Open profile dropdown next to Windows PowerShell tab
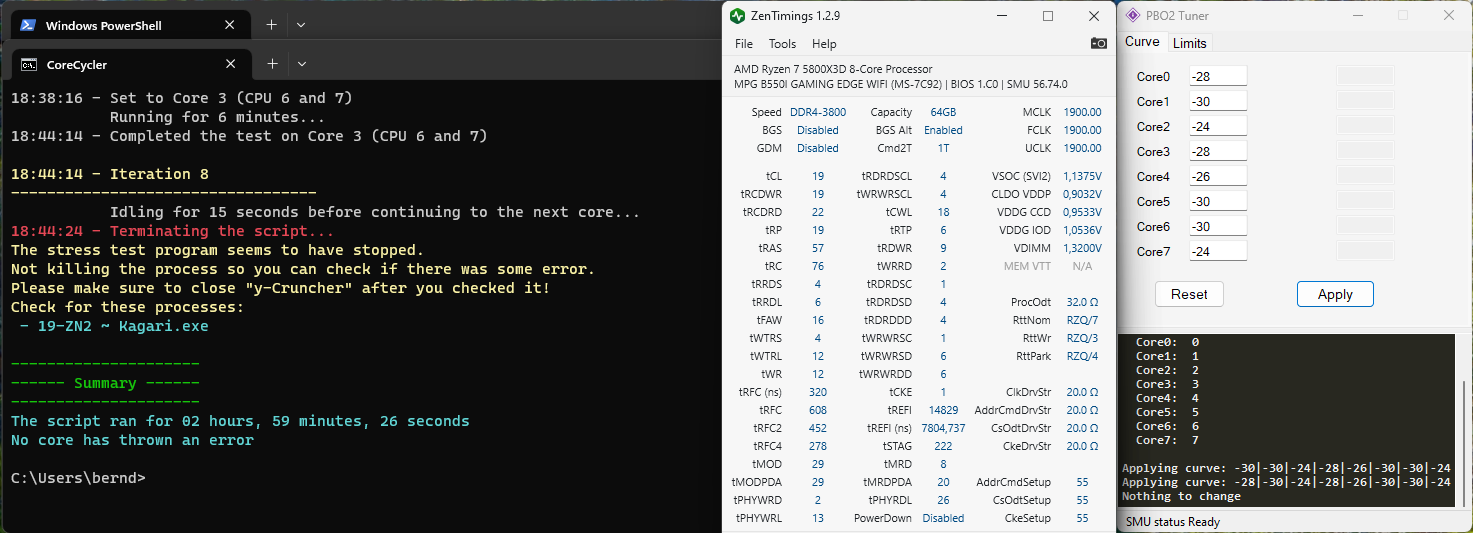1473x533 pixels. click(x=301, y=25)
